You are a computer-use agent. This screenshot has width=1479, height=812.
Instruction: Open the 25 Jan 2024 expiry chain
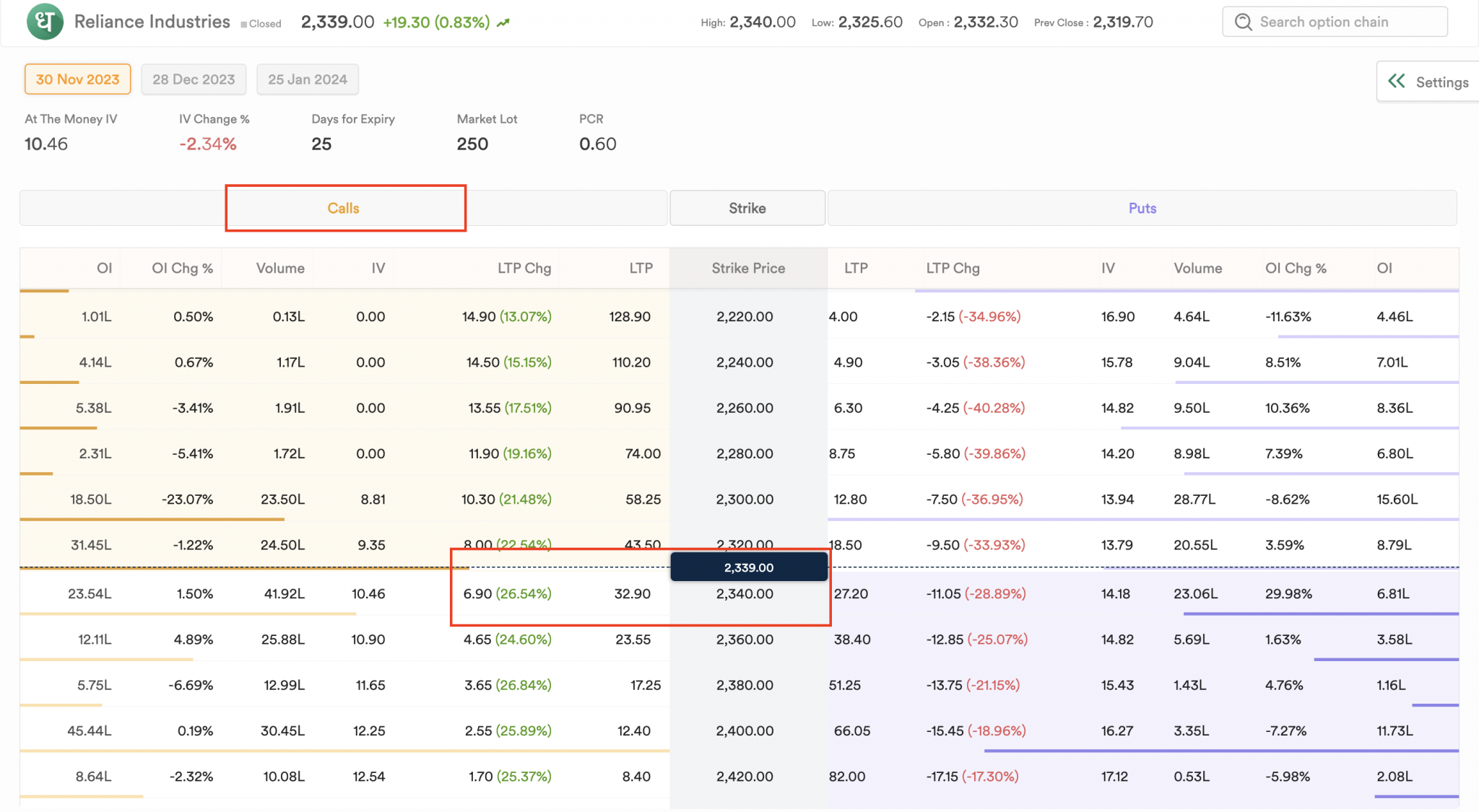tap(308, 79)
